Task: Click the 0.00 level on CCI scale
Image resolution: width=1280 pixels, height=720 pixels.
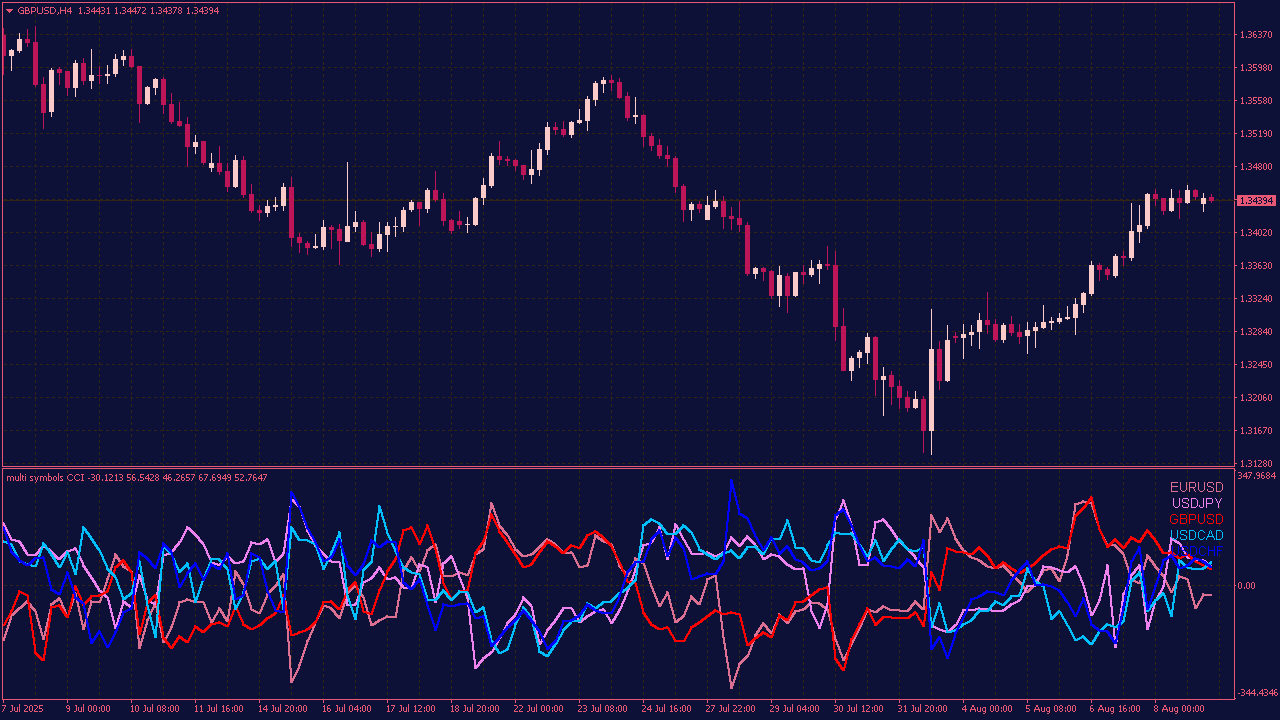Action: pyautogui.click(x=1247, y=586)
